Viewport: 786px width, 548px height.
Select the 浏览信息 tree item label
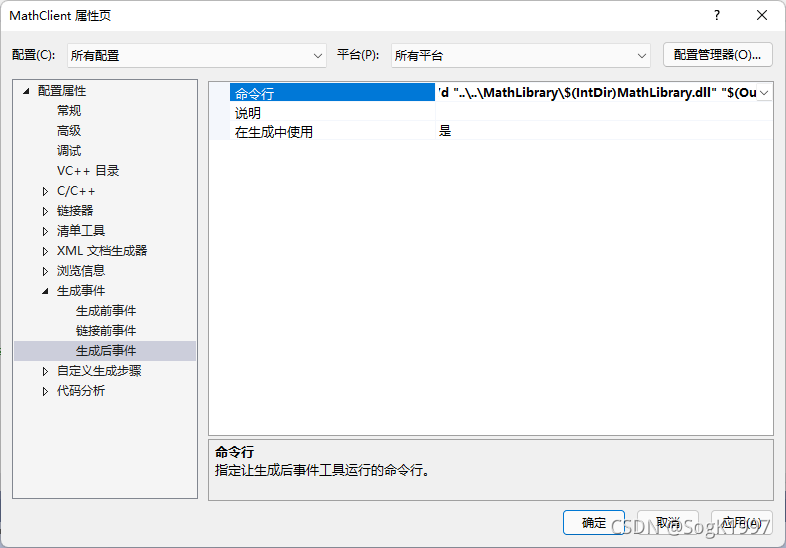(81, 271)
